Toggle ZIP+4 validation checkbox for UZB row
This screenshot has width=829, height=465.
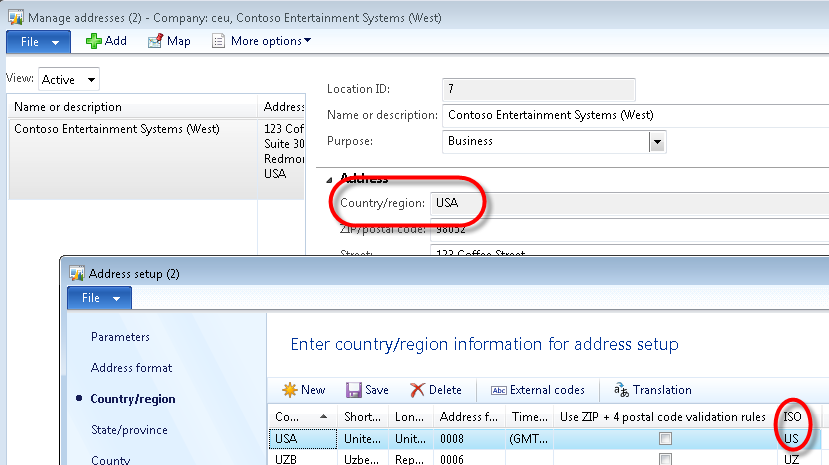point(665,459)
